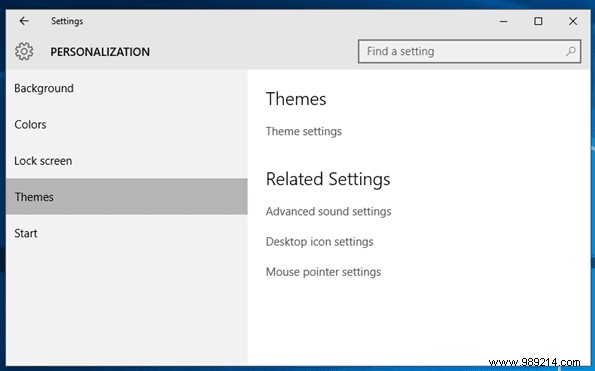Screen dimensions: 595x371
Task: Select Colors in the sidebar
Action: (127, 124)
